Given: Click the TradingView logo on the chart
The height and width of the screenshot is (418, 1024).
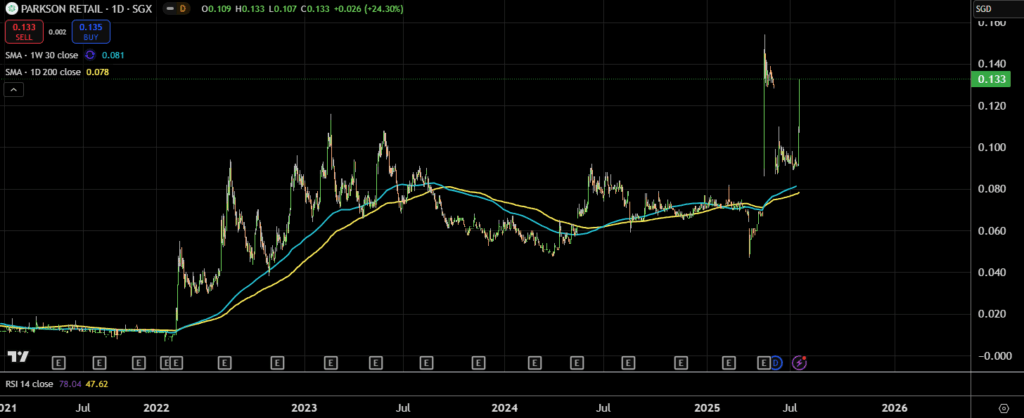Looking at the screenshot, I should [x=17, y=357].
